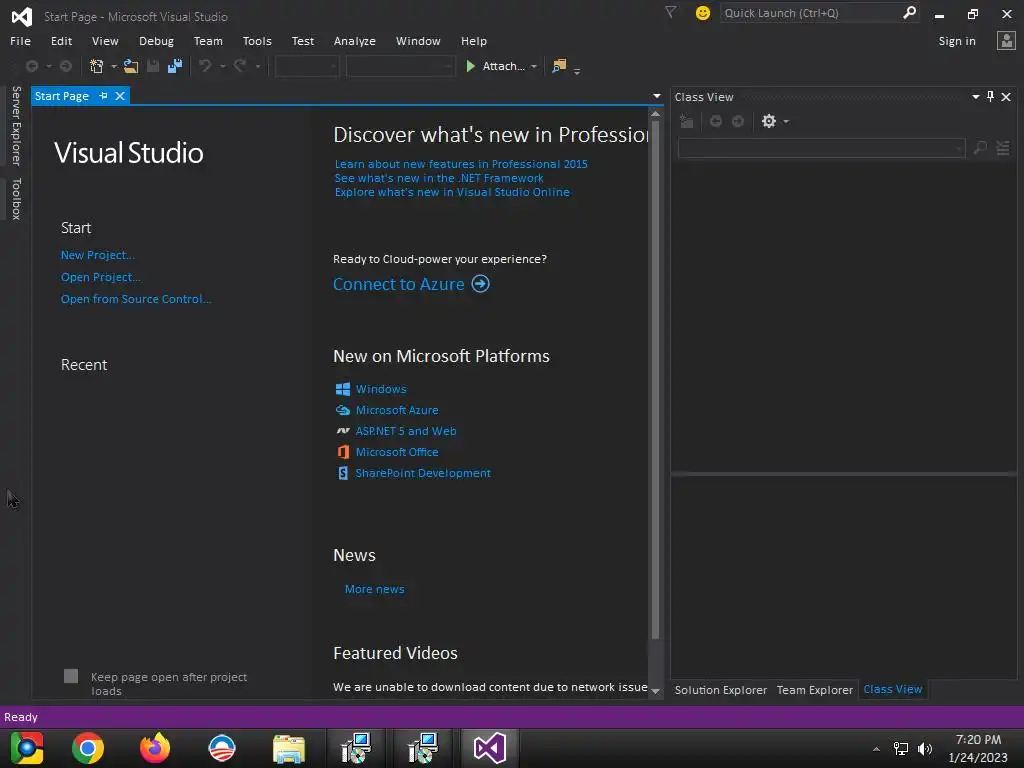The height and width of the screenshot is (768, 1024).
Task: Open the document tab list dropdown arrow
Action: coord(656,97)
